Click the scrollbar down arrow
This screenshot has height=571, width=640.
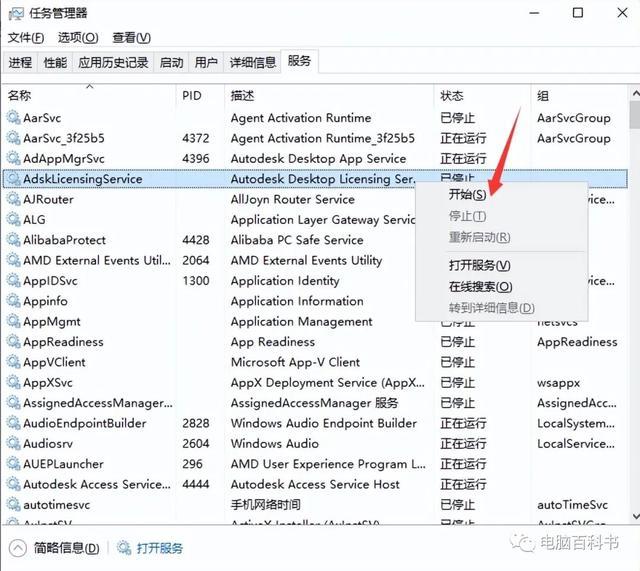635,516
